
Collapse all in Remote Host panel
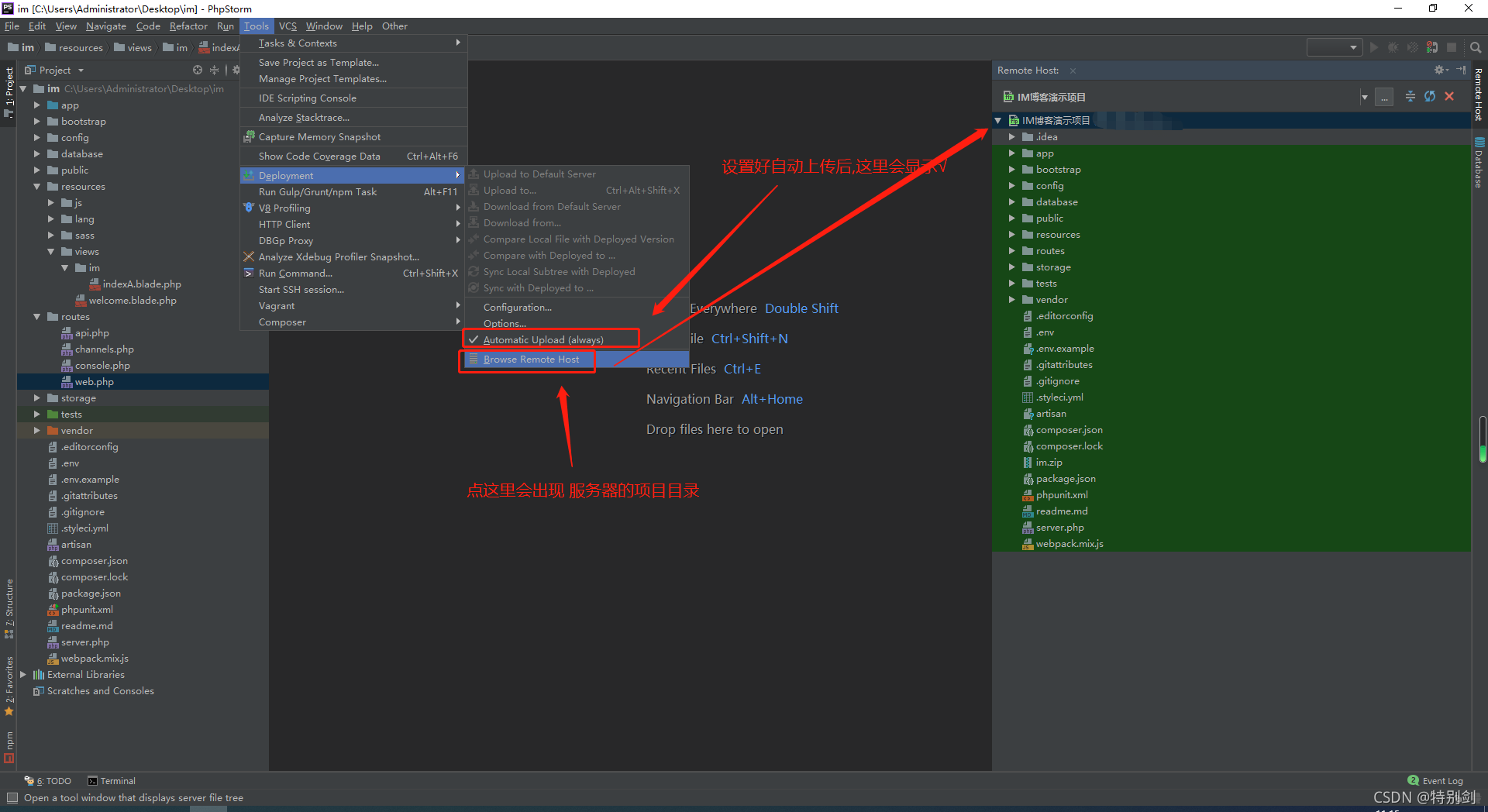point(1410,97)
